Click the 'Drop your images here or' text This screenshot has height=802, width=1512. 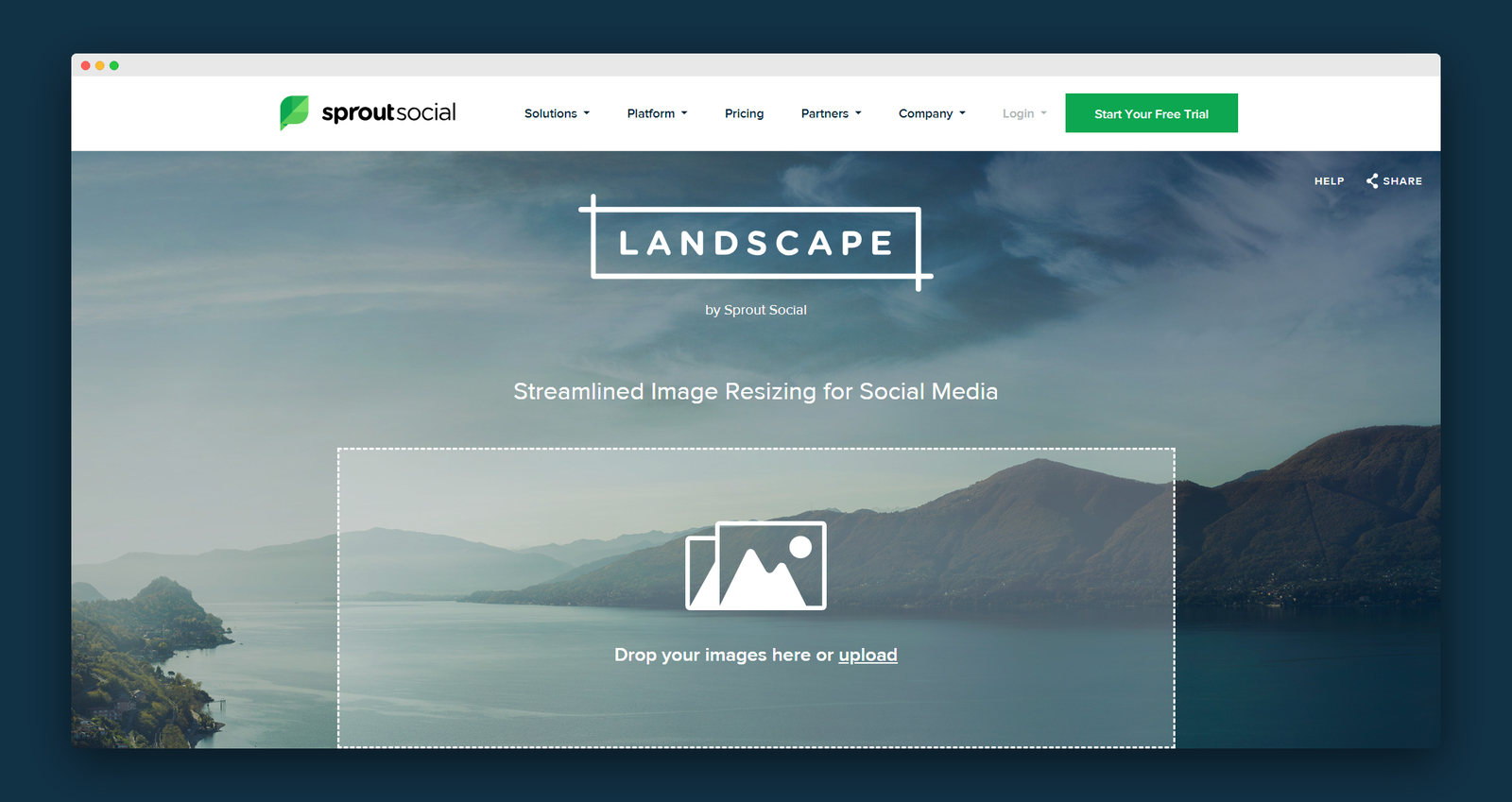pyautogui.click(x=724, y=655)
